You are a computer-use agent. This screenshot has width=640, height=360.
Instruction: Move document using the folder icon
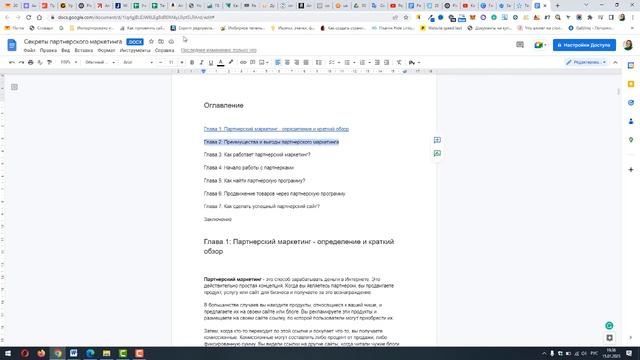click(161, 42)
